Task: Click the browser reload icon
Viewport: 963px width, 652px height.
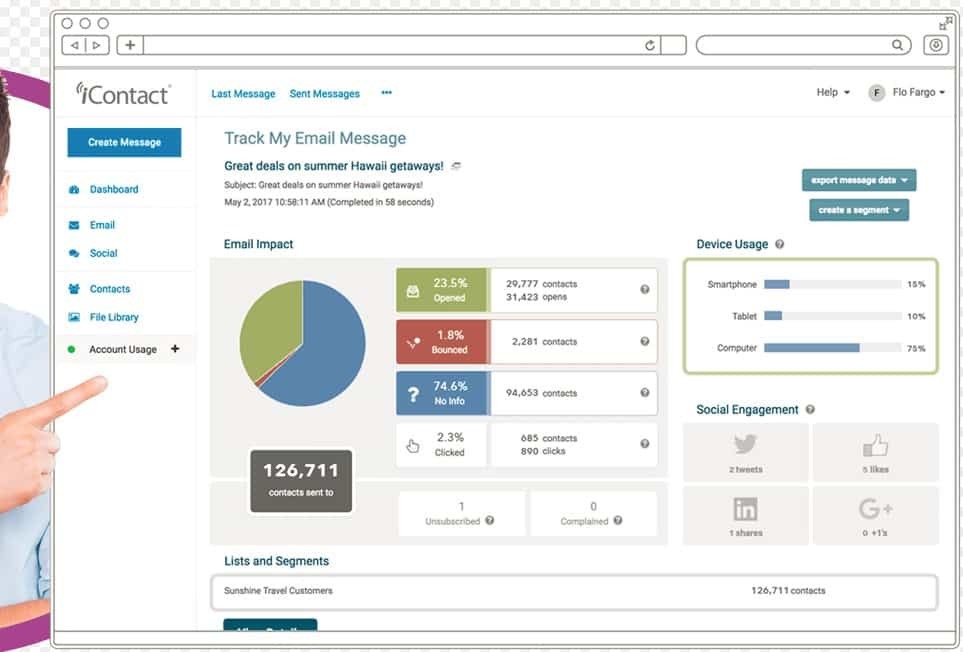Action: 650,45
